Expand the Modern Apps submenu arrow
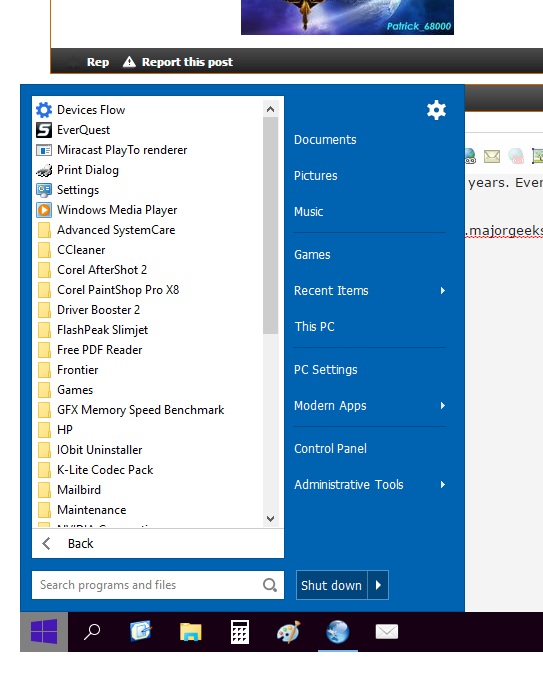 coord(443,406)
